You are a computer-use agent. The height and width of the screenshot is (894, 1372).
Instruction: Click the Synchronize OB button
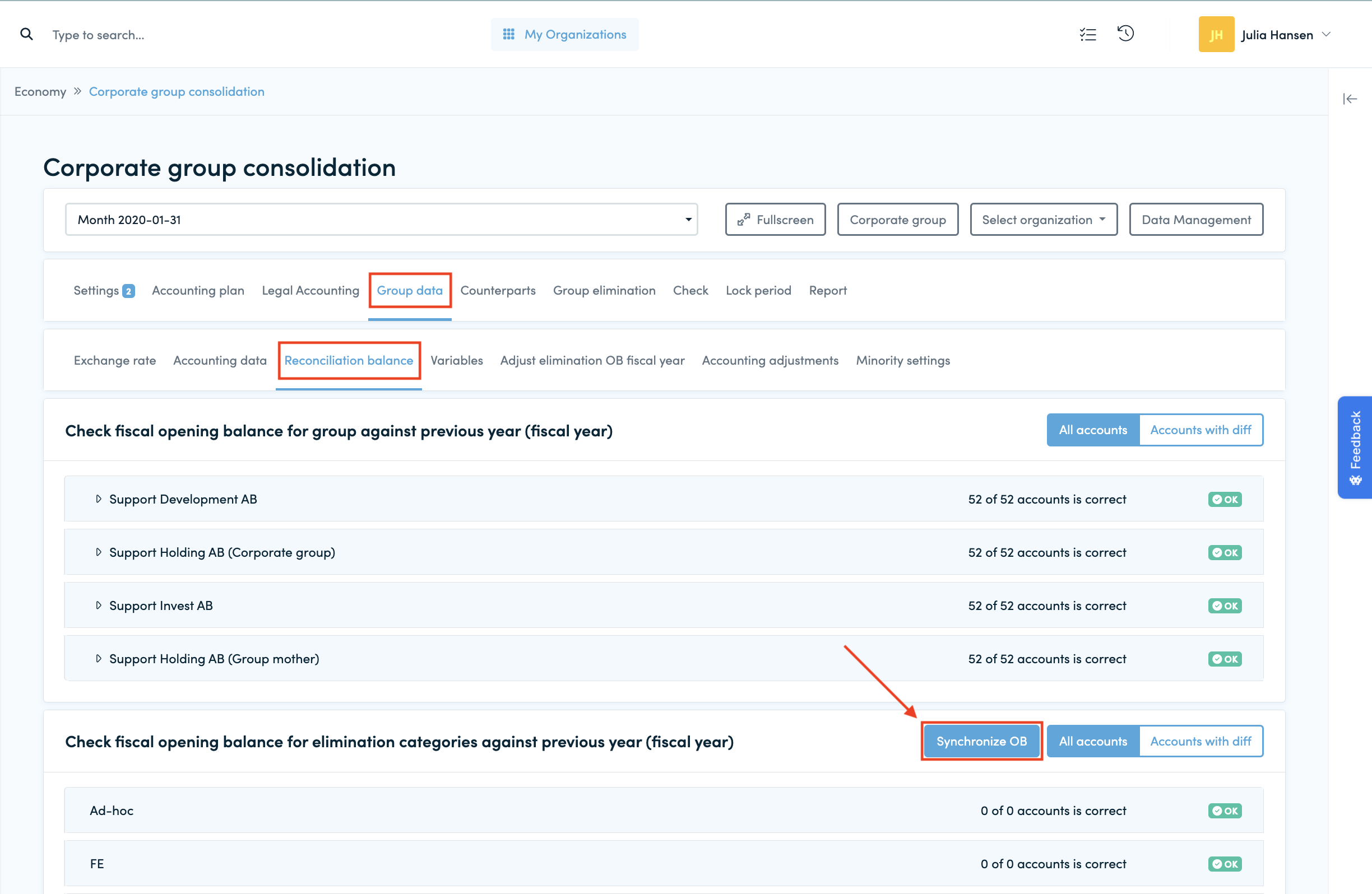[982, 742]
